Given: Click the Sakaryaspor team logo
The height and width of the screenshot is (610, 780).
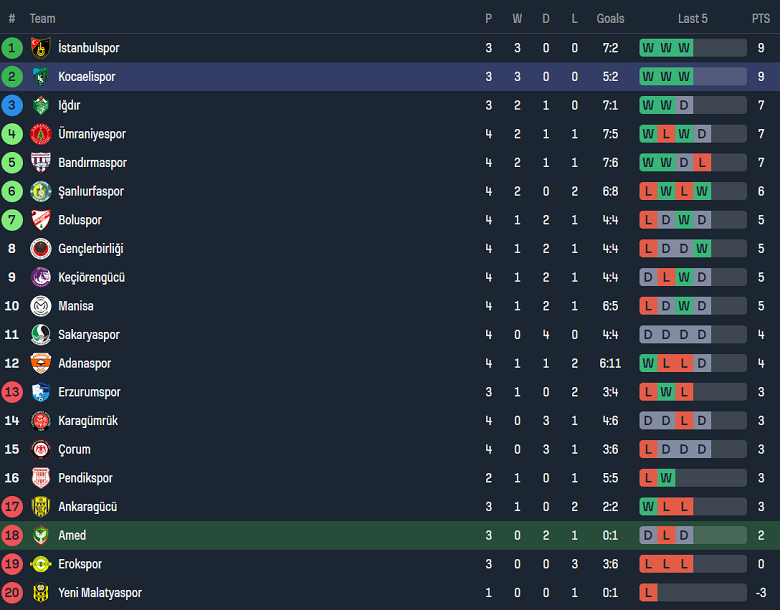Looking at the screenshot, I should 40,335.
